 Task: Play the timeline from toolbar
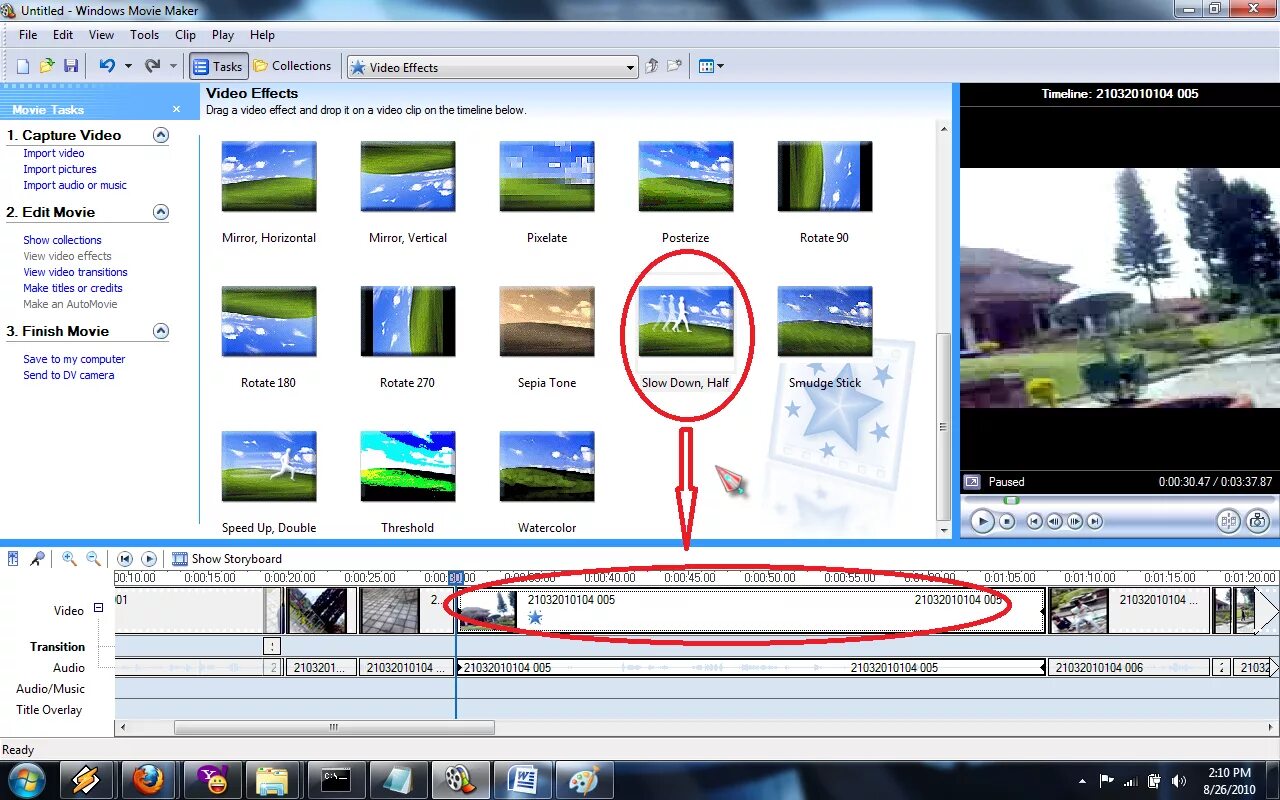pyautogui.click(x=149, y=559)
